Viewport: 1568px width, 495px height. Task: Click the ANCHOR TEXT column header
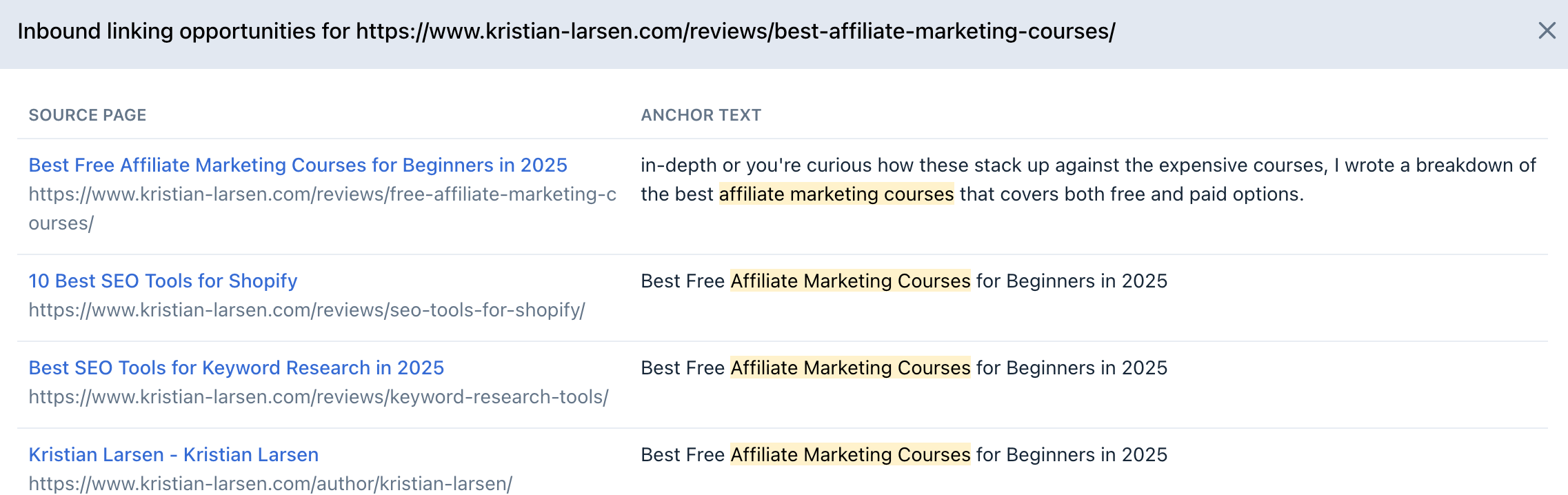(701, 115)
